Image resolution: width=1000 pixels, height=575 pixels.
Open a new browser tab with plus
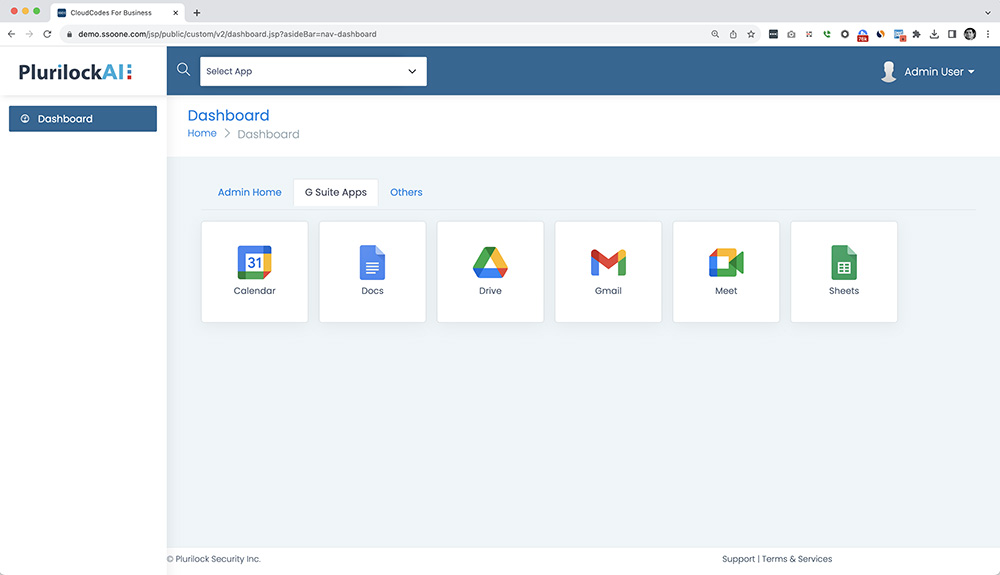pyautogui.click(x=197, y=13)
